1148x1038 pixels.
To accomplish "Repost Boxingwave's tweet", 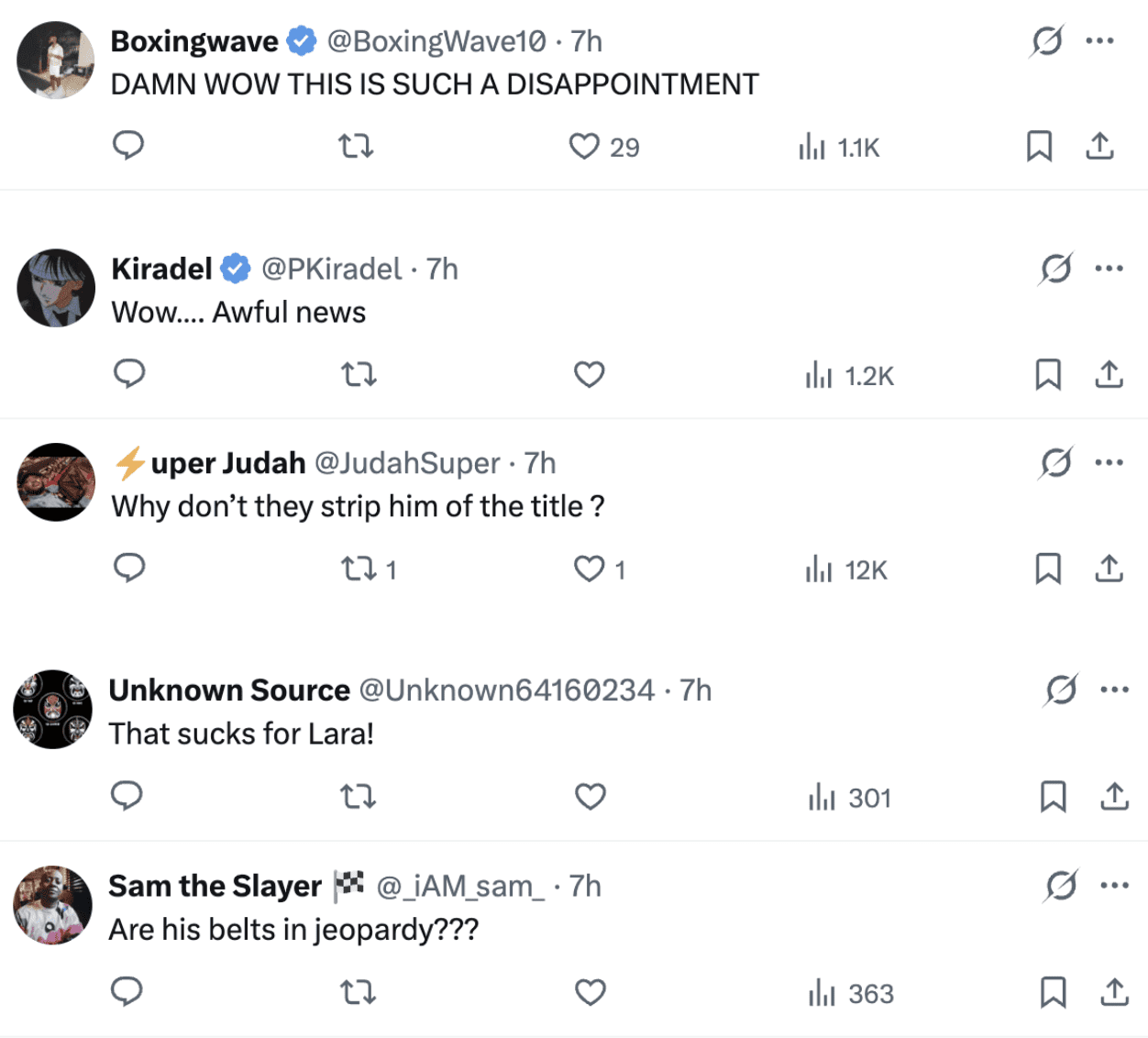I will 356,147.
